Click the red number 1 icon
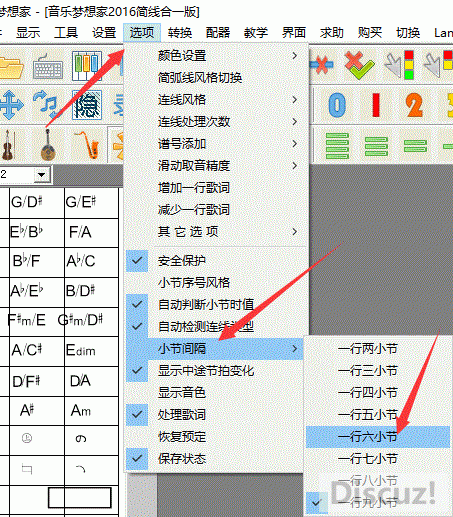This screenshot has height=517, width=453. pos(376,105)
